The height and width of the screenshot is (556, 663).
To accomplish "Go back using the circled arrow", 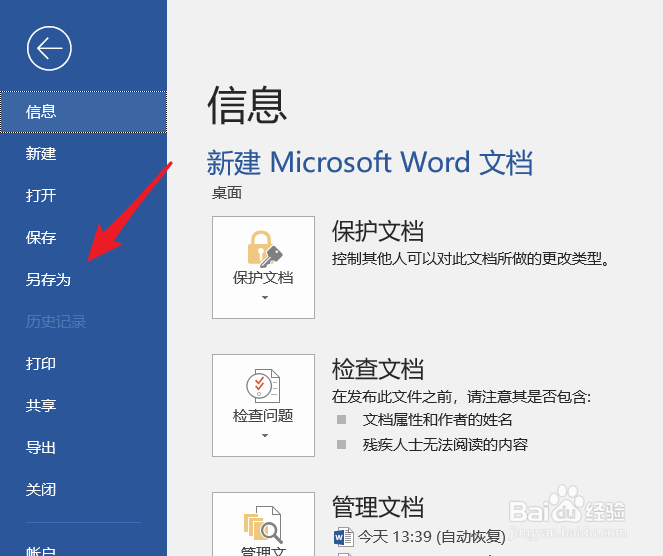I will click(49, 48).
